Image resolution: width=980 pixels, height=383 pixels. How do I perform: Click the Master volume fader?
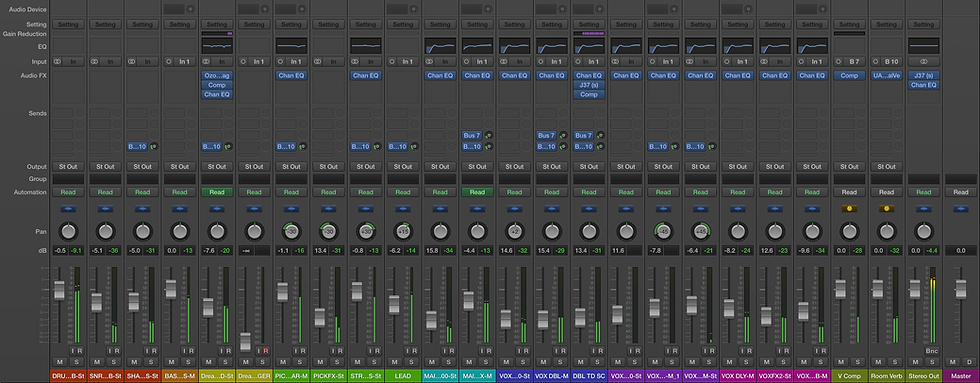click(960, 289)
